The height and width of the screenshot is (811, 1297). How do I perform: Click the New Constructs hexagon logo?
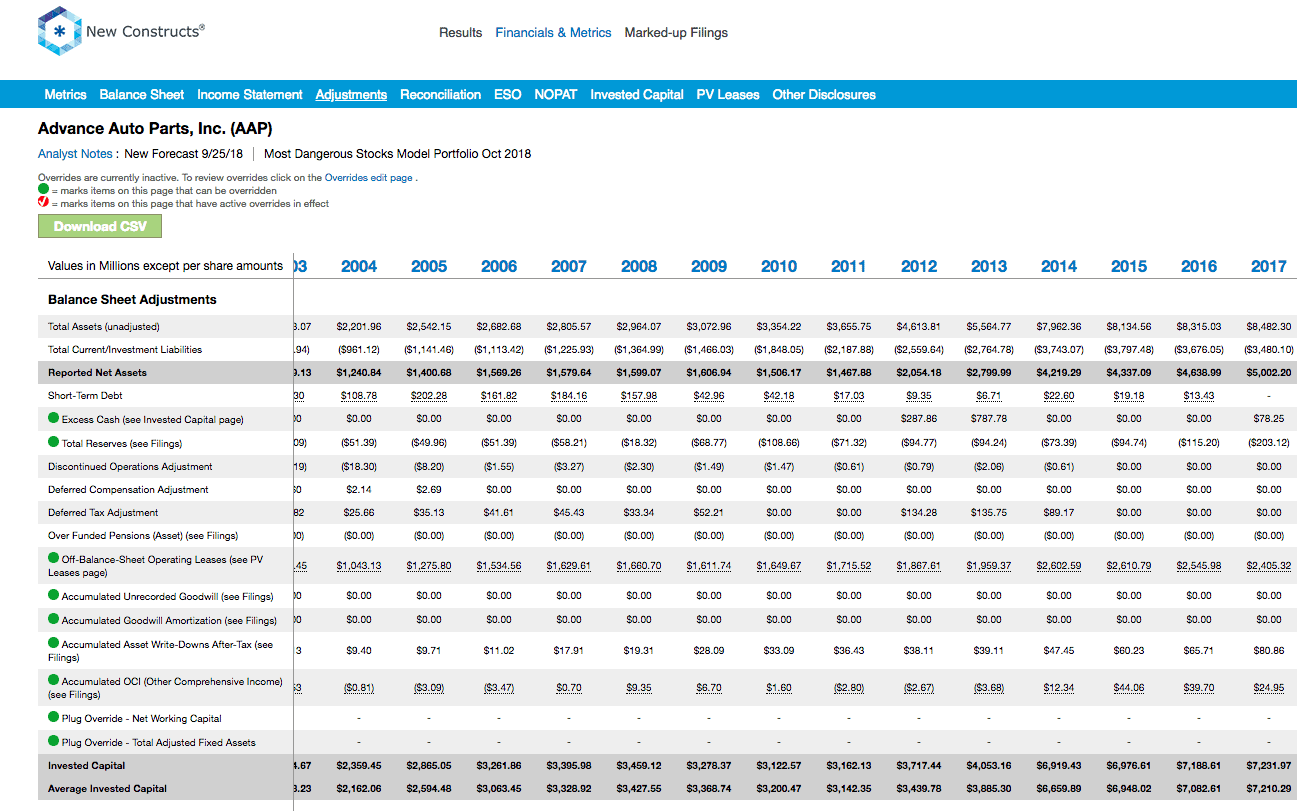pos(59,31)
